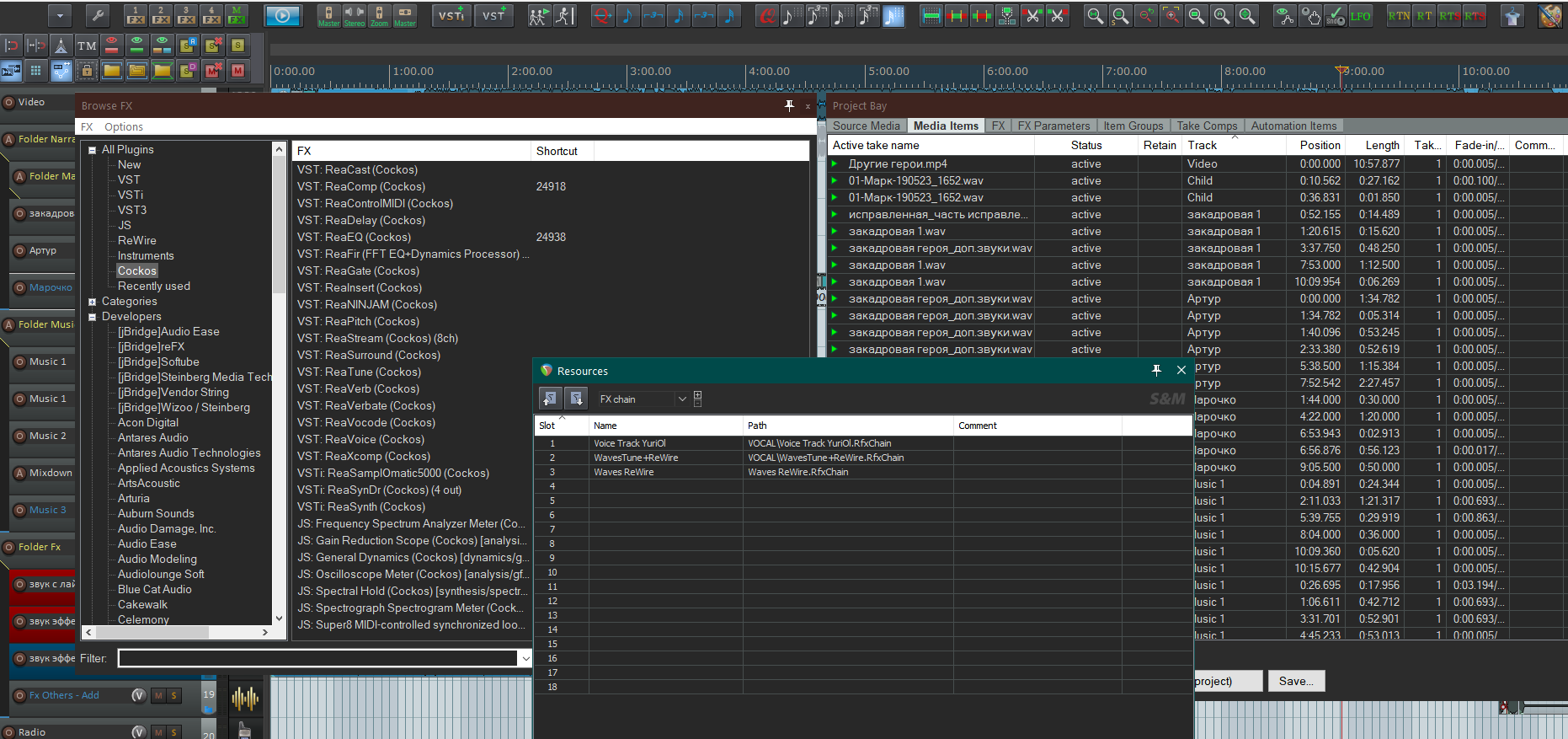The height and width of the screenshot is (739, 1568).
Task: Click the Filter text input field
Action: click(317, 658)
